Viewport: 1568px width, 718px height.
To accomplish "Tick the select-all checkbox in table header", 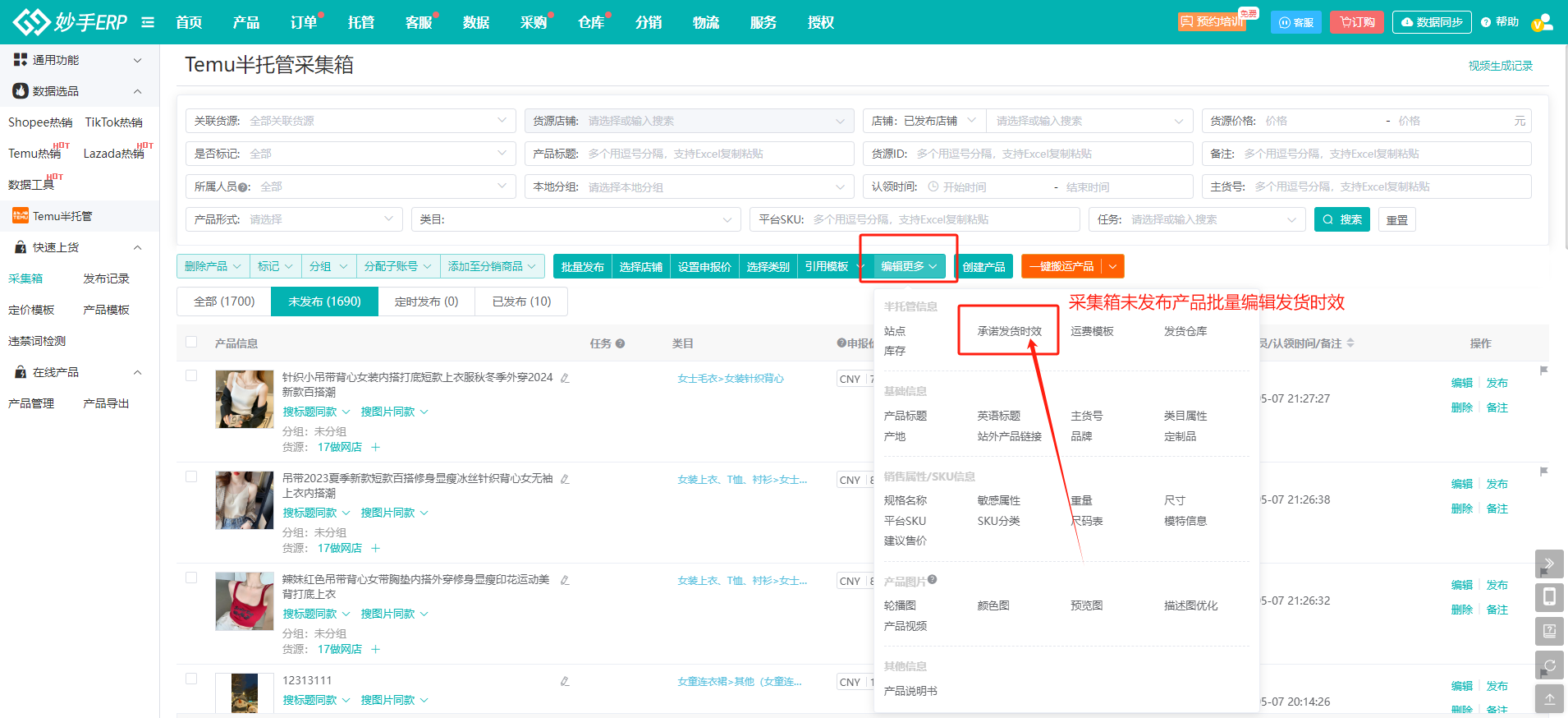I will [191, 342].
